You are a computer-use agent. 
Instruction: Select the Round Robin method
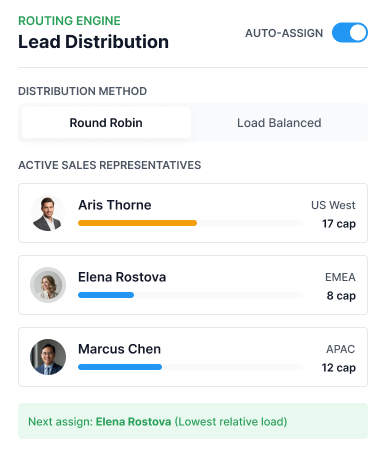pos(106,123)
